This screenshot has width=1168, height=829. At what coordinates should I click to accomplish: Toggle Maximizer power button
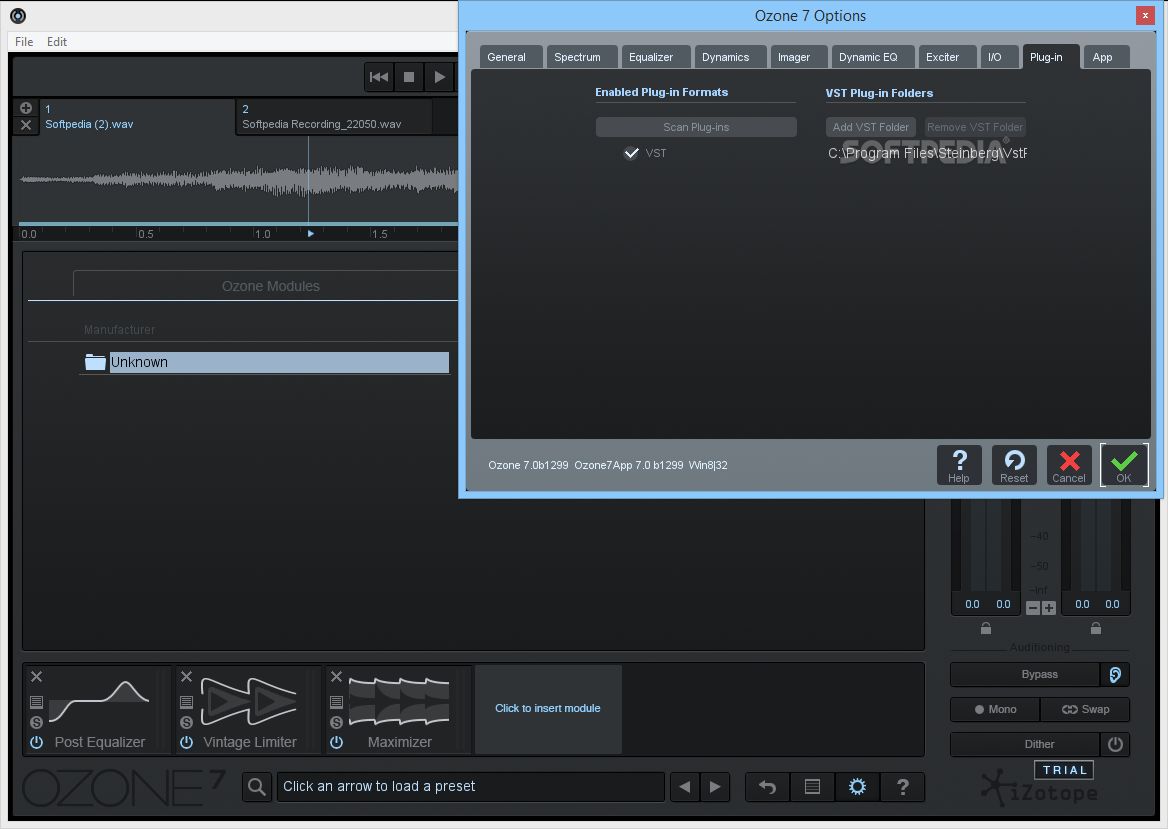(x=337, y=742)
